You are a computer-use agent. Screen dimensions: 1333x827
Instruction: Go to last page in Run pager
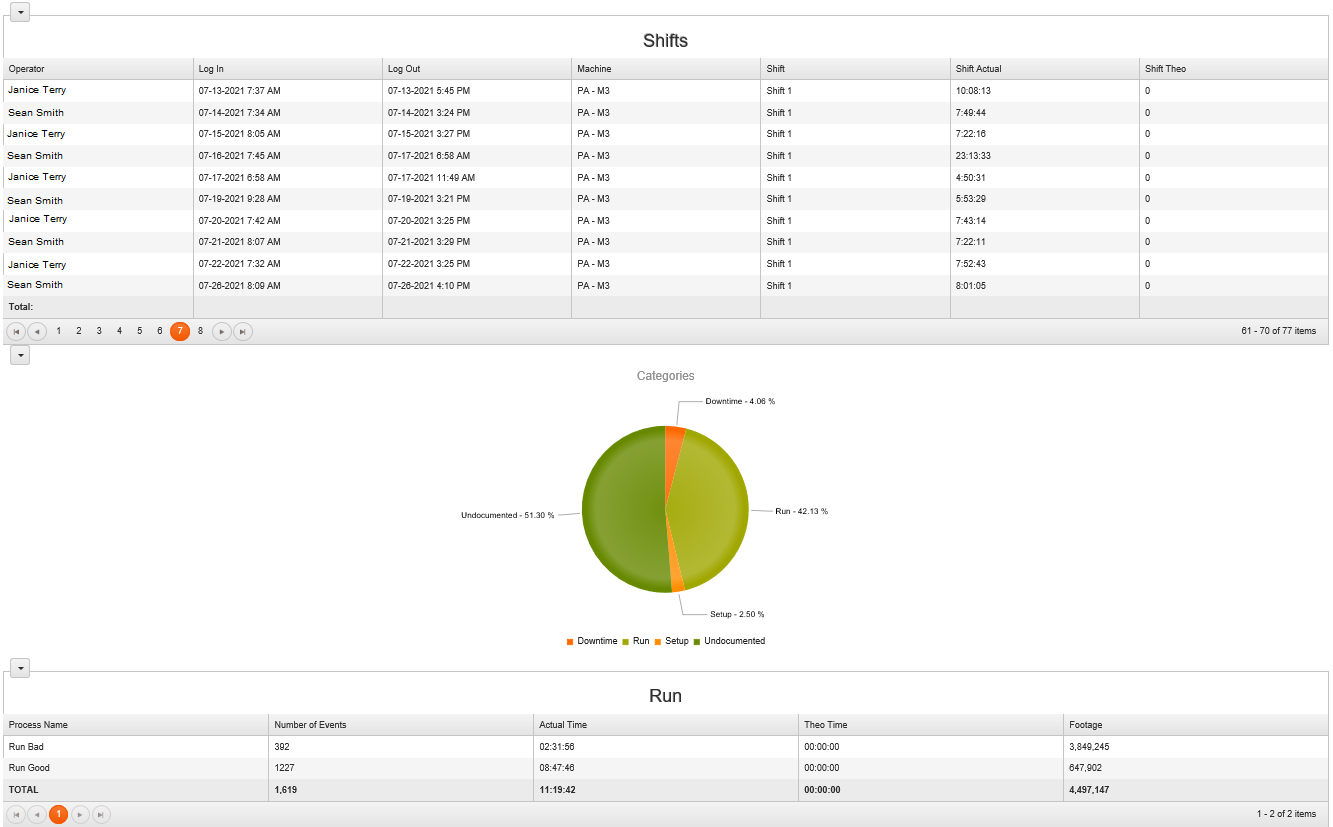coord(101,814)
